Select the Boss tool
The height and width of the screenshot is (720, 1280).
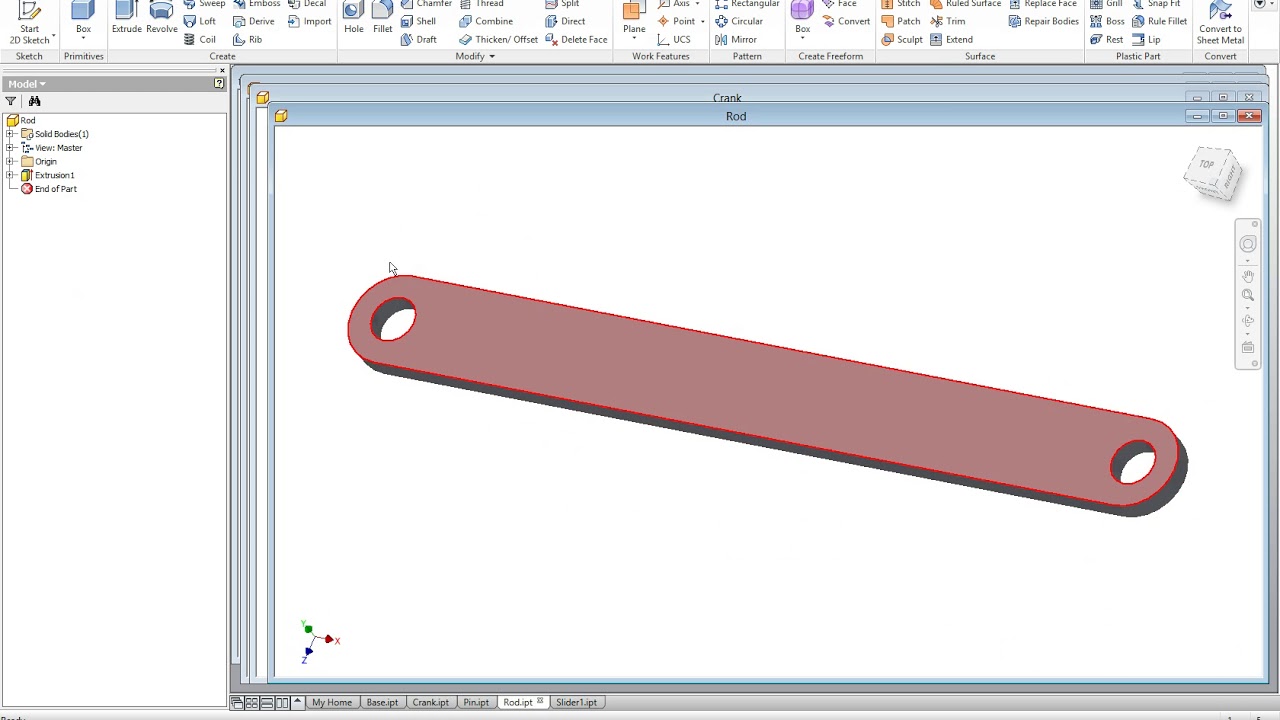tap(1108, 21)
